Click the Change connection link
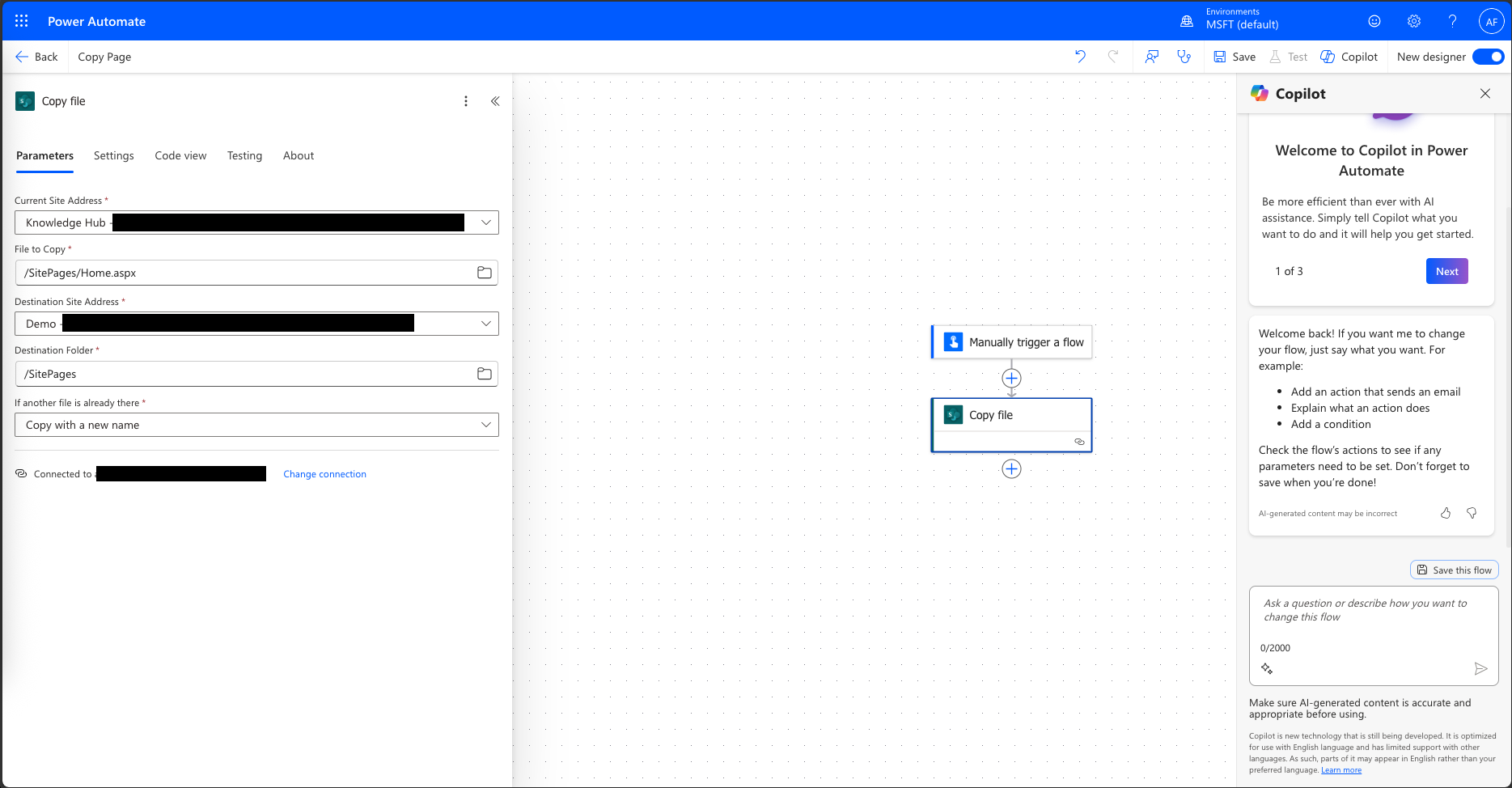 [x=324, y=474]
